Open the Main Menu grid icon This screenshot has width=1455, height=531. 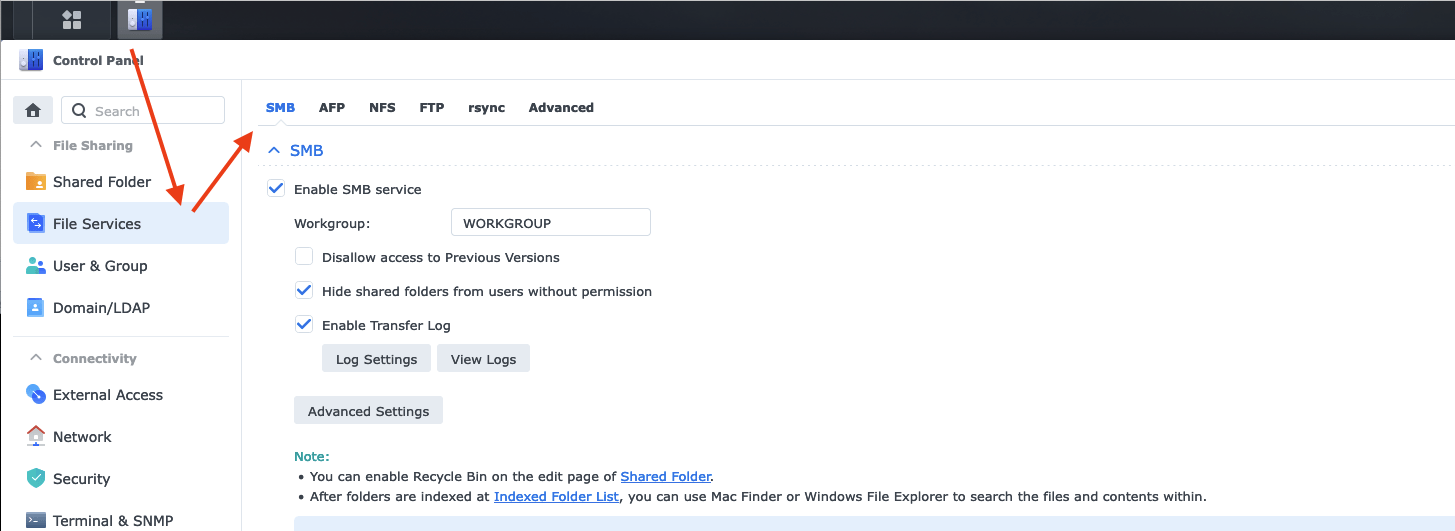click(x=72, y=20)
